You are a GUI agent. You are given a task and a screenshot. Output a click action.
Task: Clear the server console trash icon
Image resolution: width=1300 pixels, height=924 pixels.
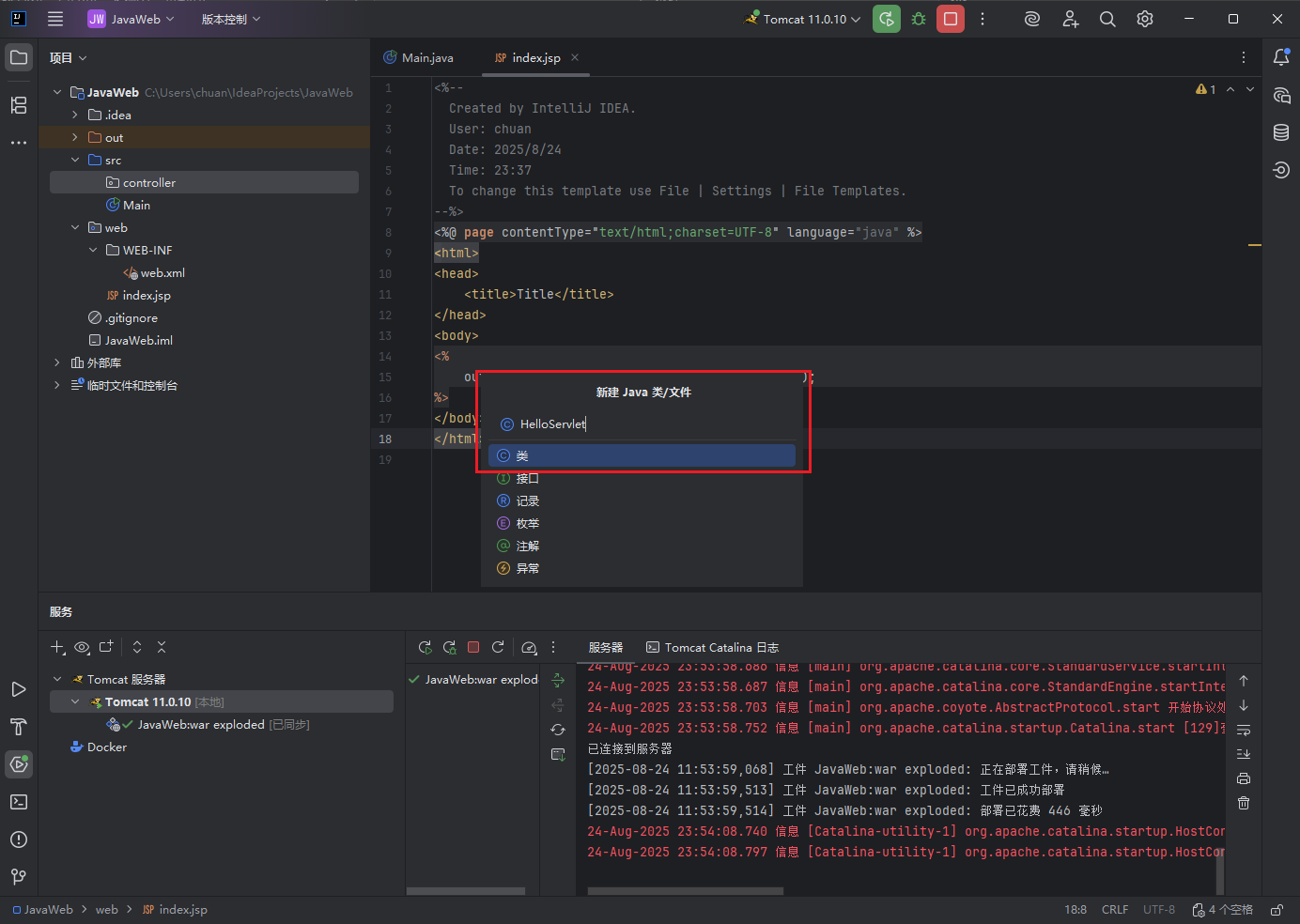[1244, 803]
